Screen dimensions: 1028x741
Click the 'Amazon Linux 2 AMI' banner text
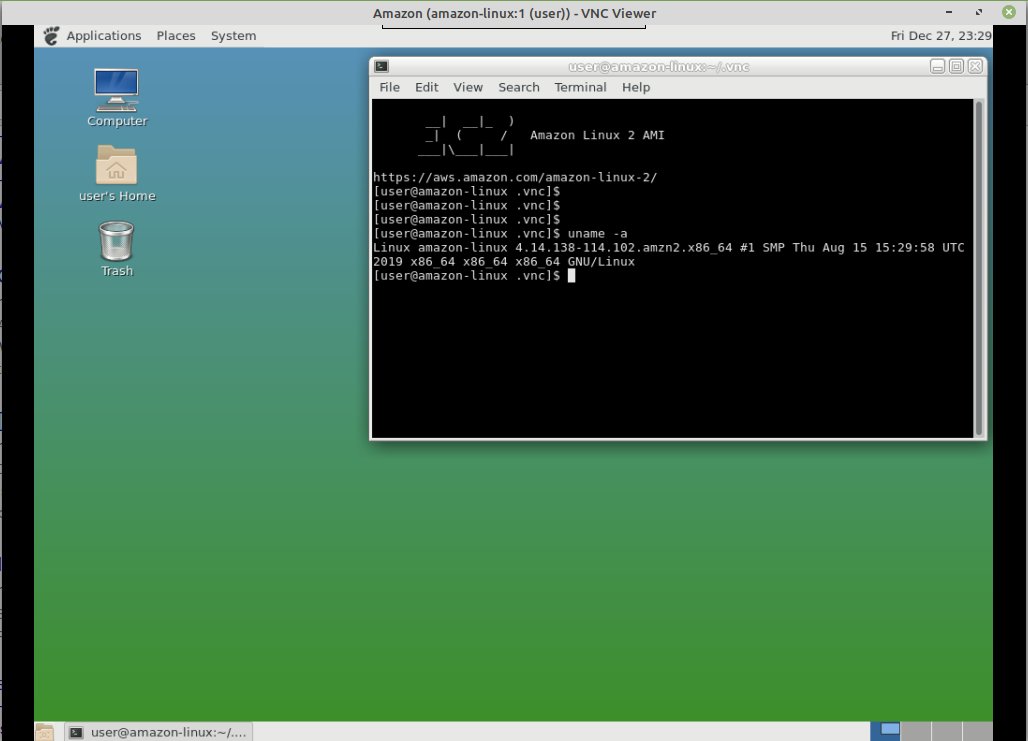point(597,135)
